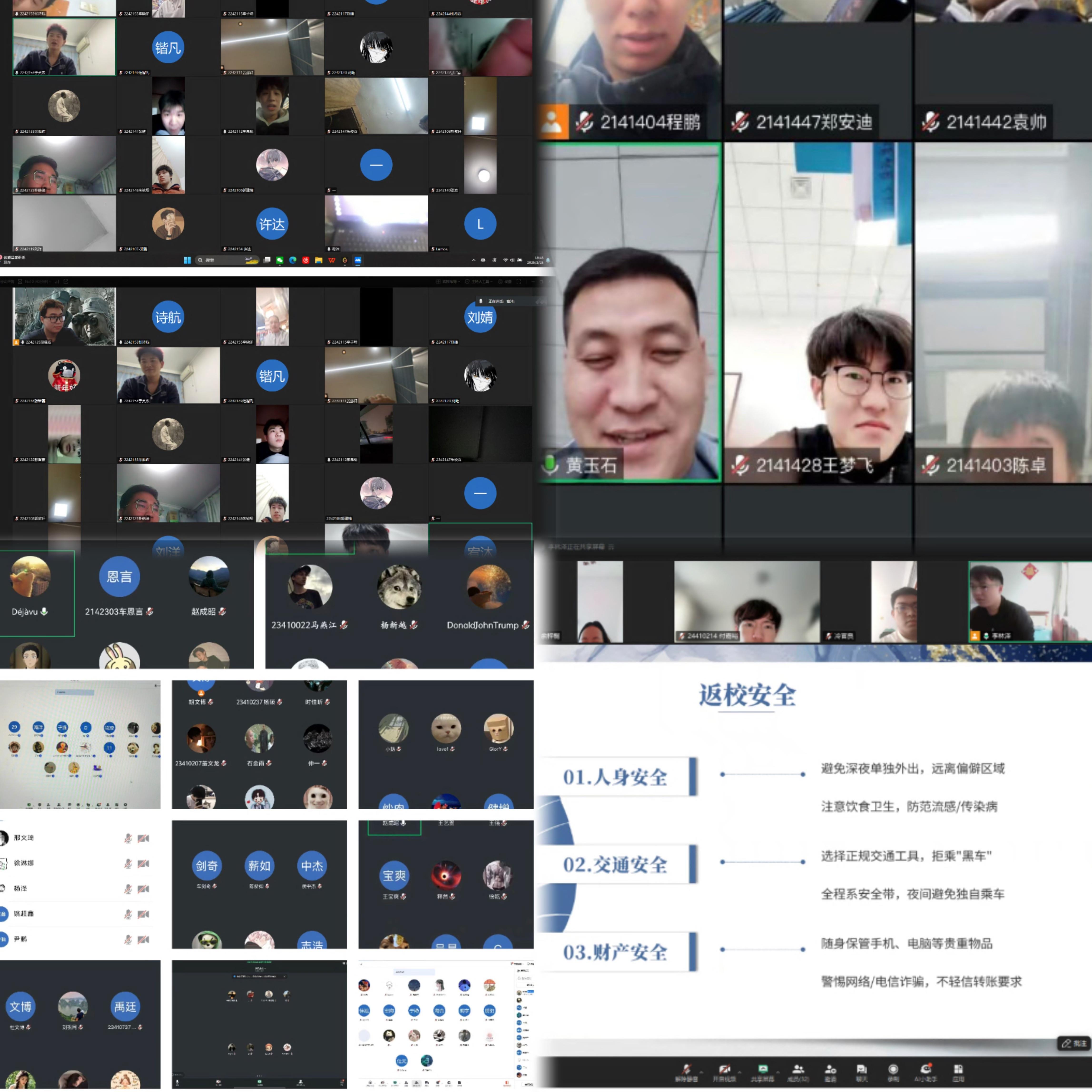Open WeChat from the Windows taskbar

point(280,260)
